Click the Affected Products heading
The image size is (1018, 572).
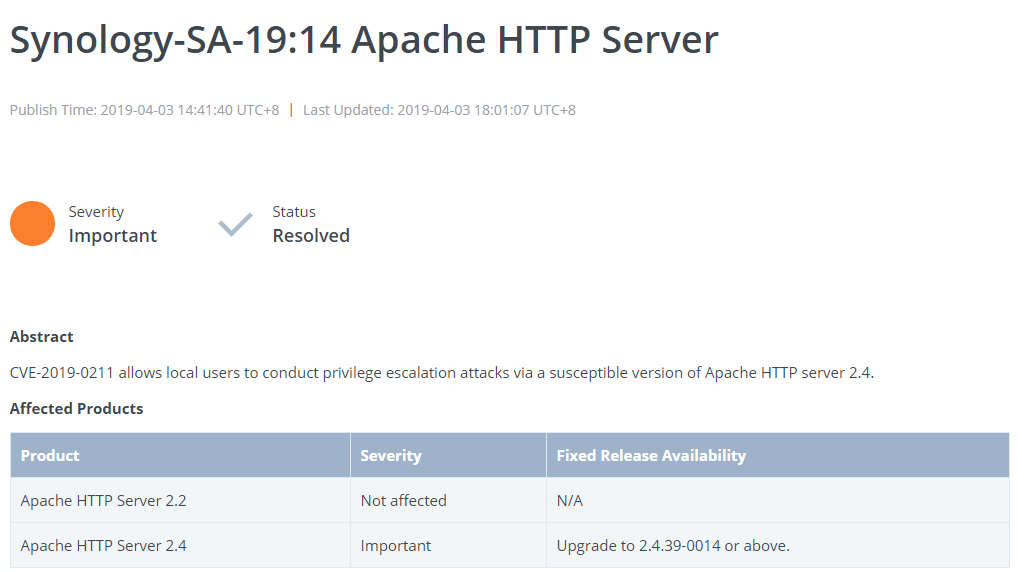point(77,408)
